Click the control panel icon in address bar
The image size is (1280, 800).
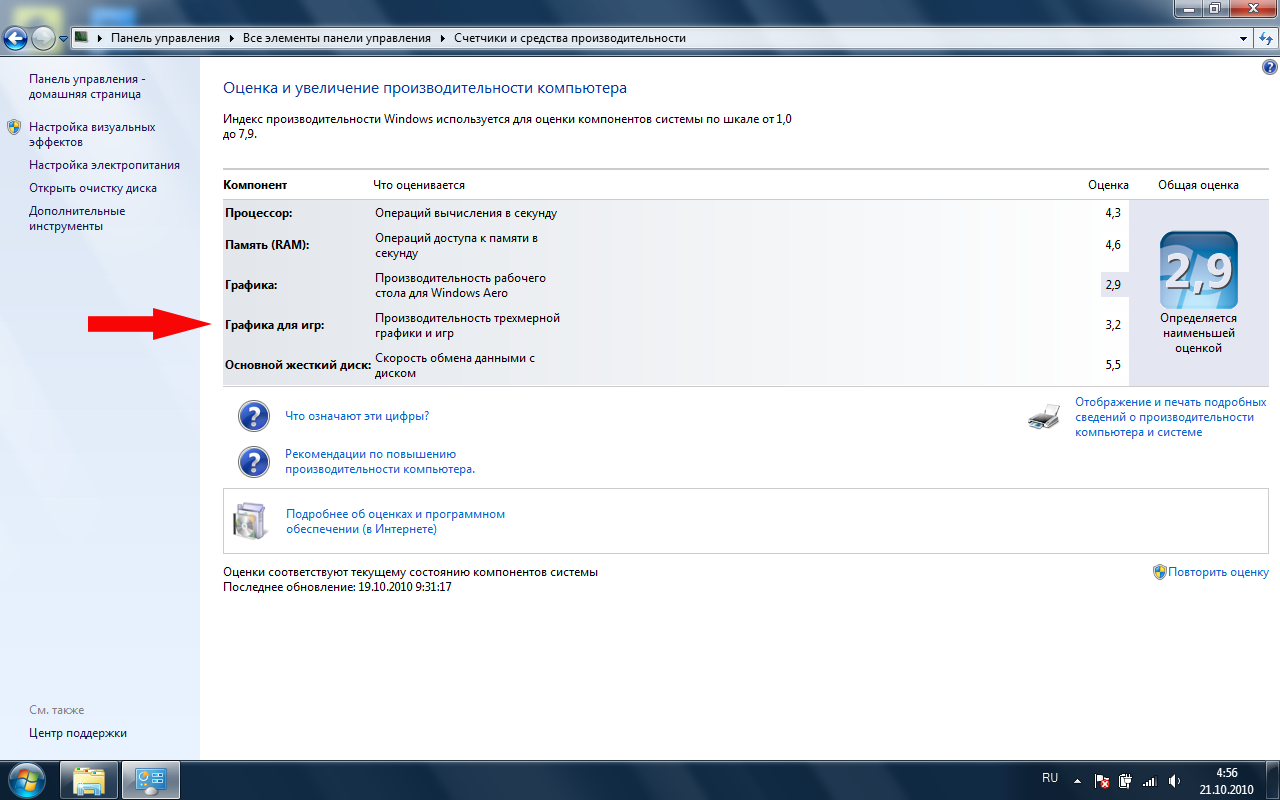pyautogui.click(x=82, y=38)
